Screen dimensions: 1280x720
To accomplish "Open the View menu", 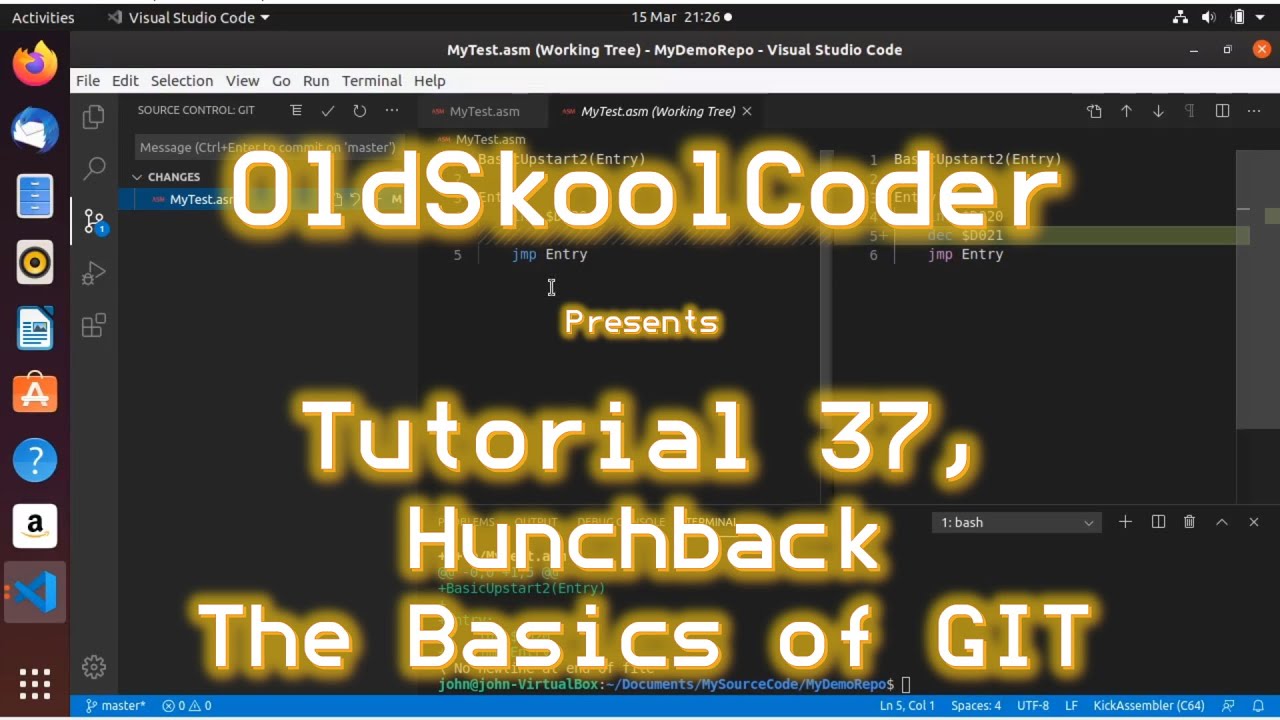I will [x=242, y=81].
